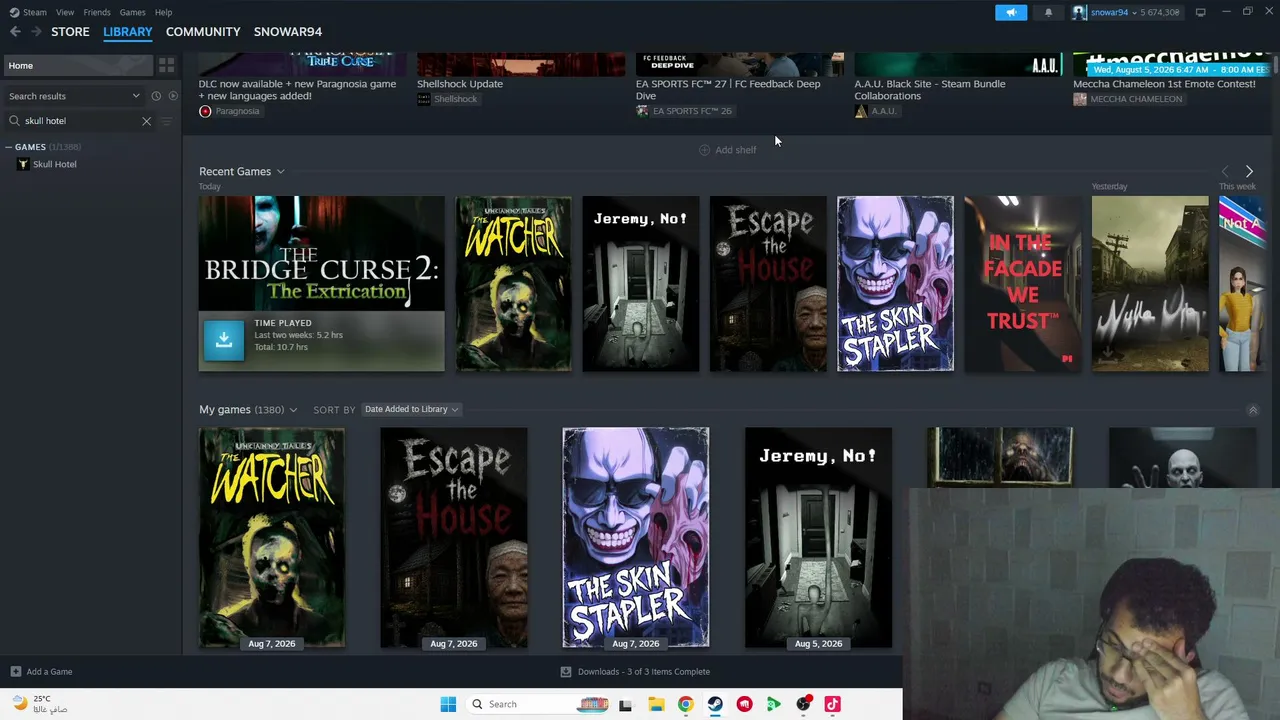Switch to the COMMUNITY tab
The height and width of the screenshot is (720, 1280).
click(203, 32)
